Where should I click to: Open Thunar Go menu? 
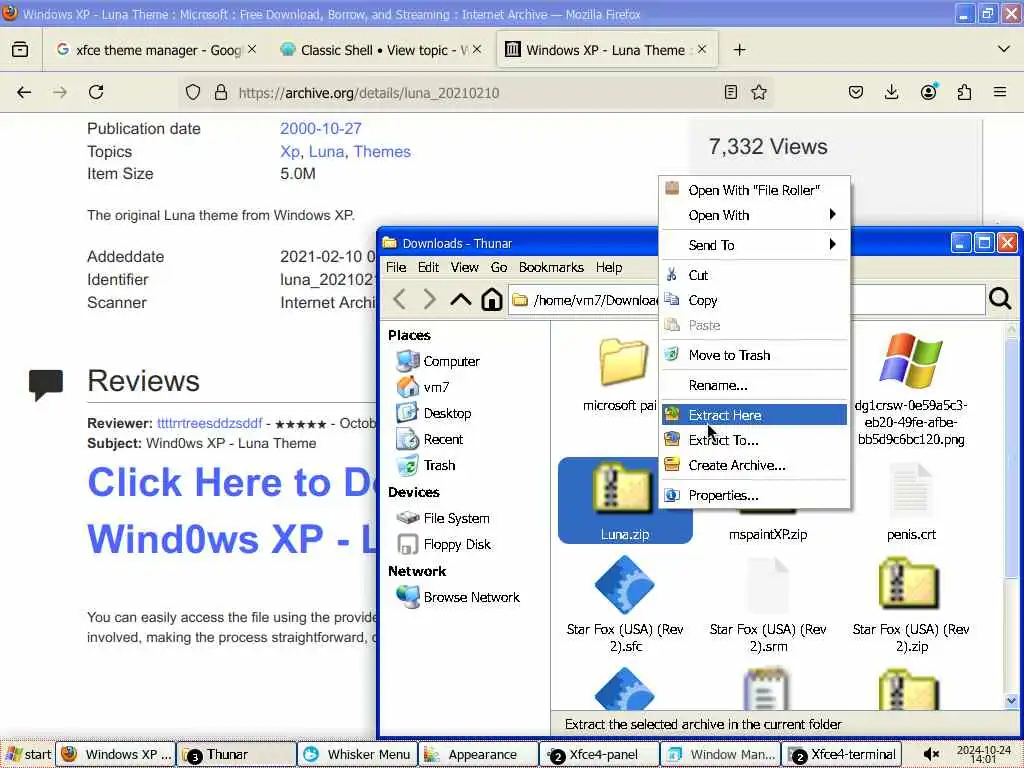tap(499, 267)
